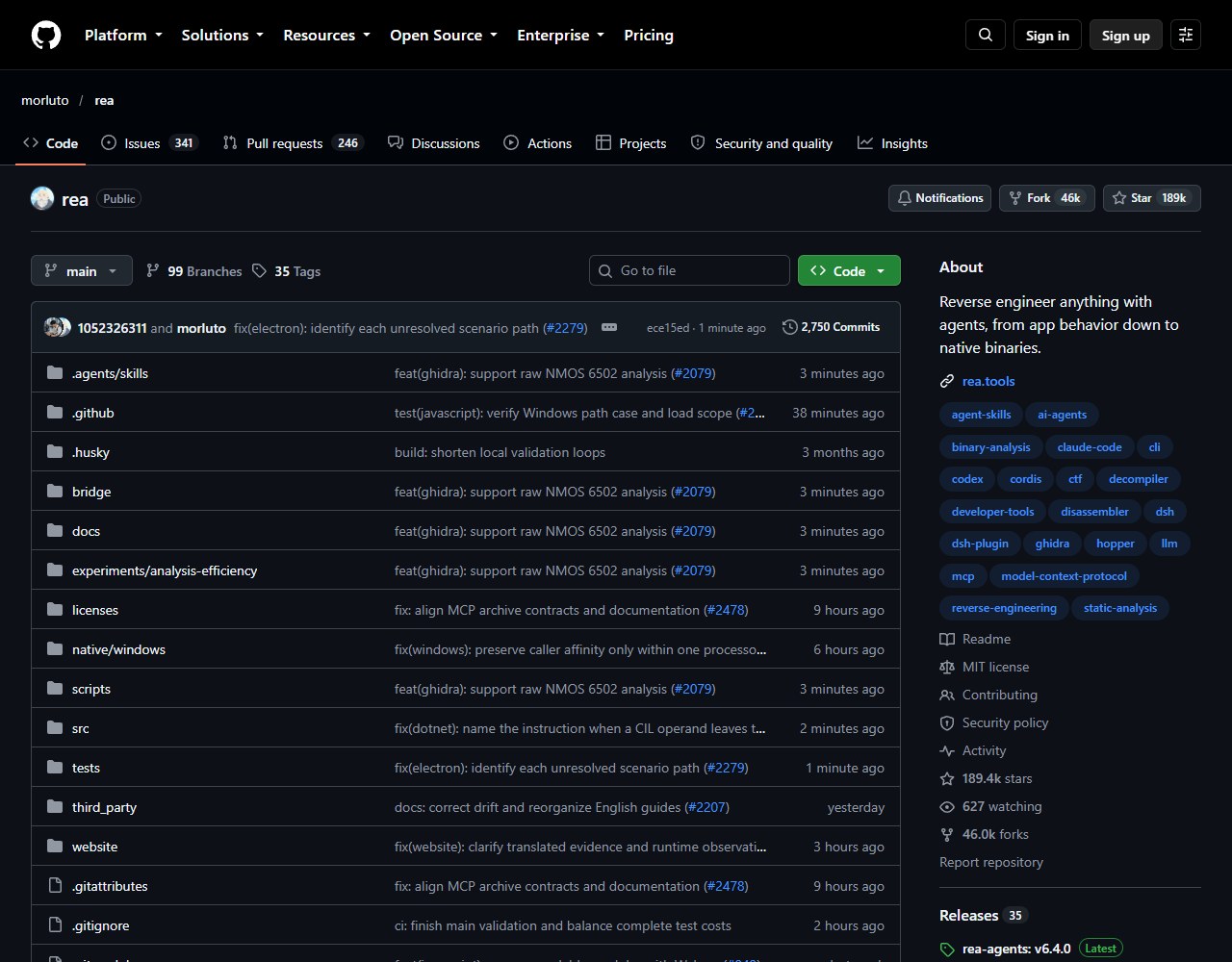Open the main branch selector dropdown
Viewport: 1232px width, 962px height.
[82, 270]
